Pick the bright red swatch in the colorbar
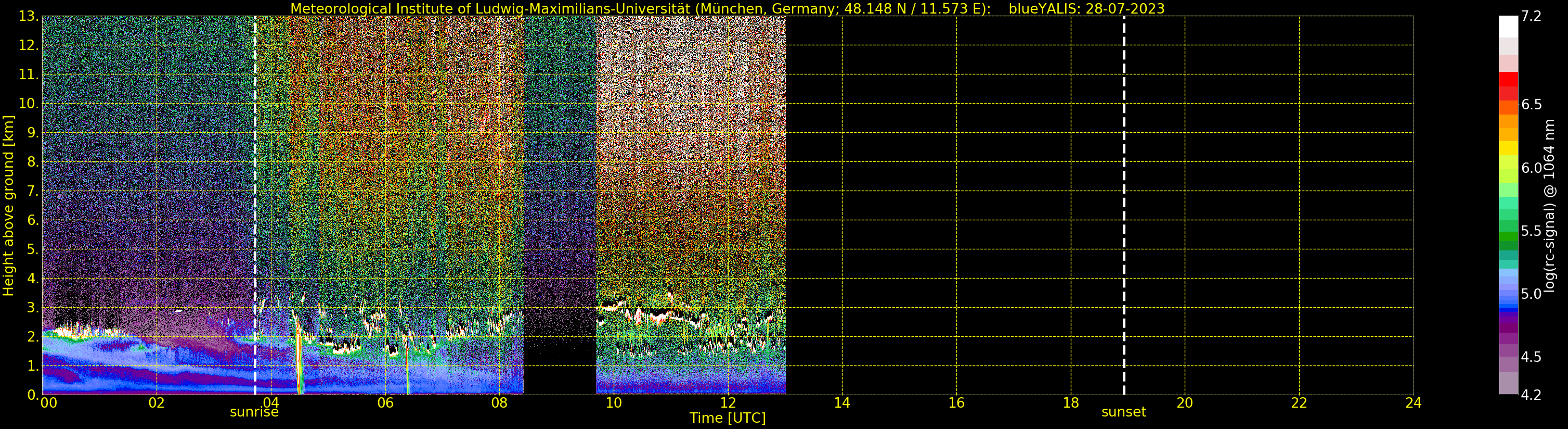Screen dimensions: 1568x429 (x=1508, y=79)
